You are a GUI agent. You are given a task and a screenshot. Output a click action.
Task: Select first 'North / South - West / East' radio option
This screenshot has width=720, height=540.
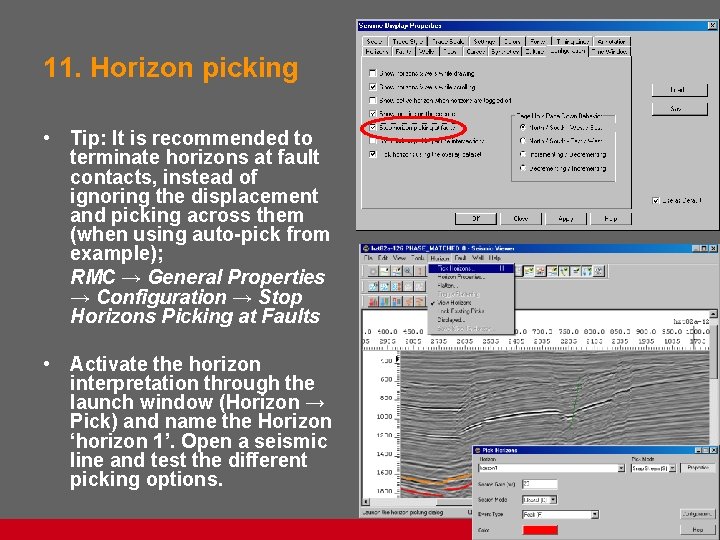(523, 127)
